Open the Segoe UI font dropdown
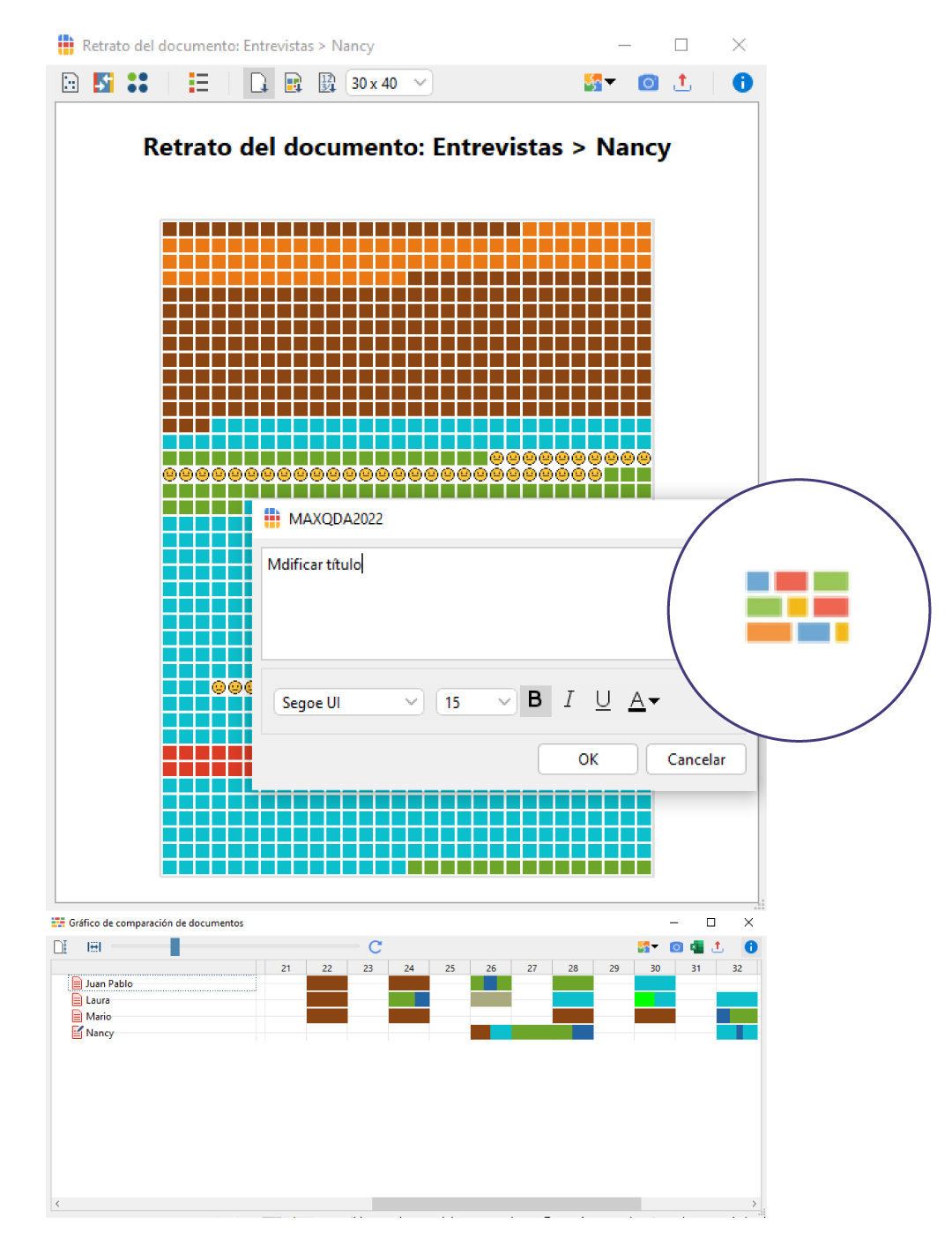952x1255 pixels. (x=348, y=702)
